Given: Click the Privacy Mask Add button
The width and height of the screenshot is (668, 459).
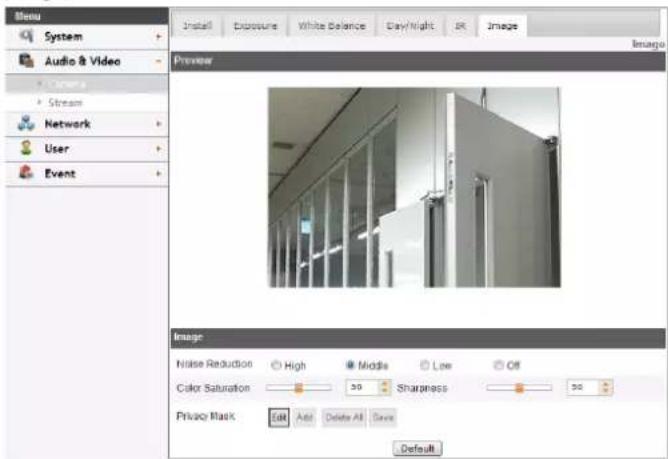Looking at the screenshot, I should coord(305,417).
